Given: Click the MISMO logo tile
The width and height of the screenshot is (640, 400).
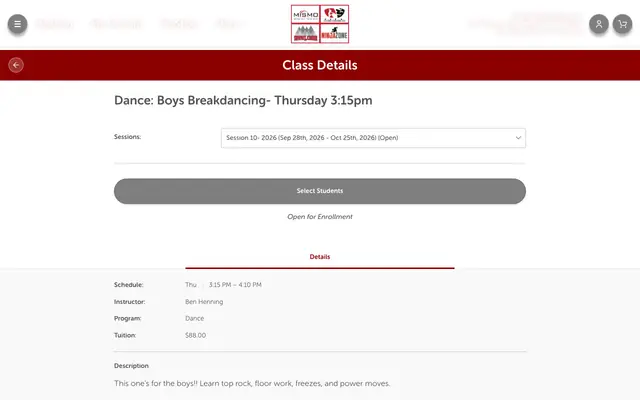Looking at the screenshot, I should click(x=305, y=14).
